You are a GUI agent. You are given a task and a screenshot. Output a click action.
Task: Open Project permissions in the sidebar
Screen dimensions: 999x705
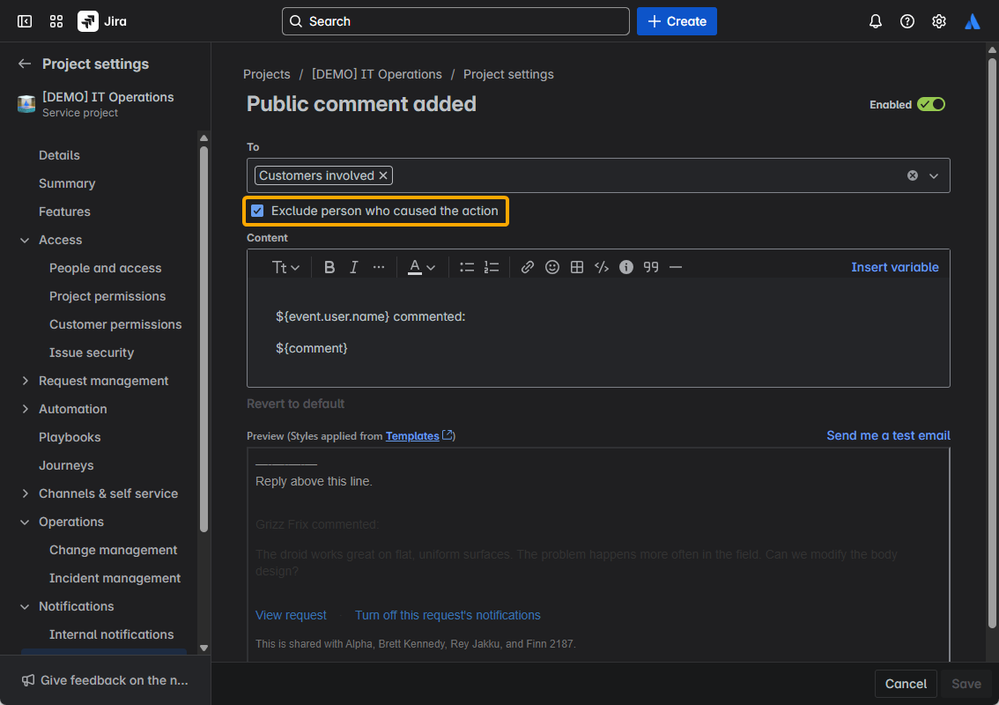tap(107, 296)
